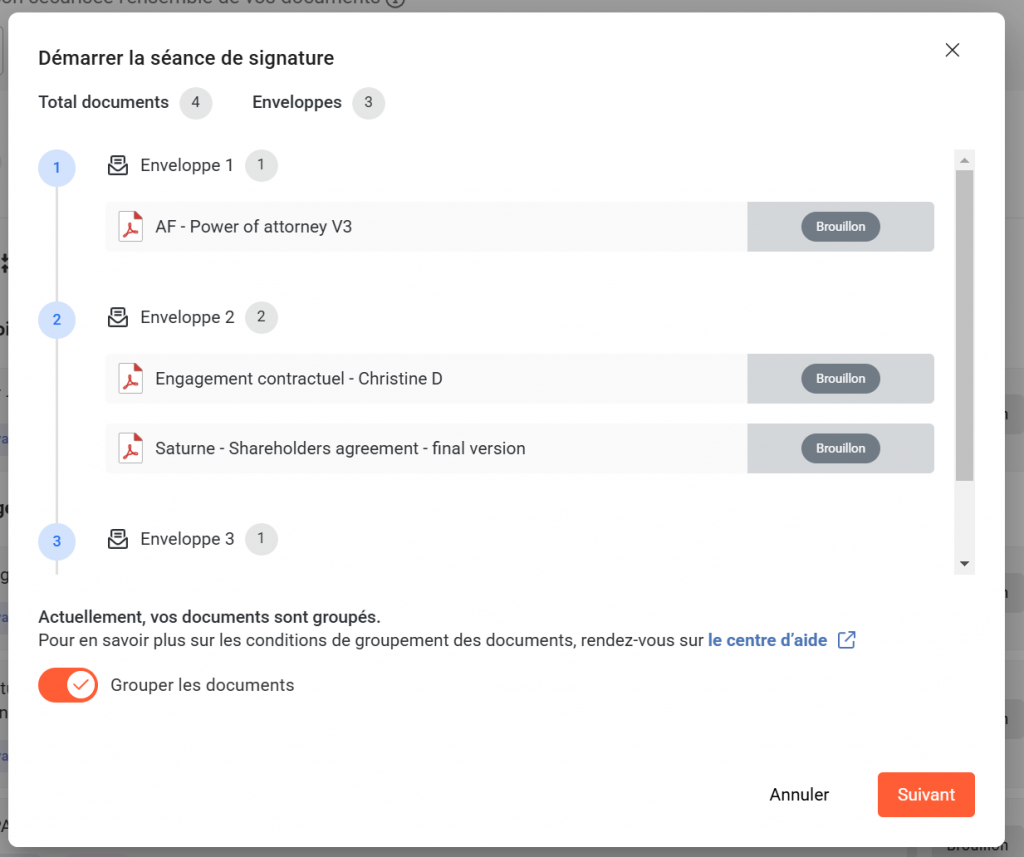Open the centre d'aide link

(767, 640)
